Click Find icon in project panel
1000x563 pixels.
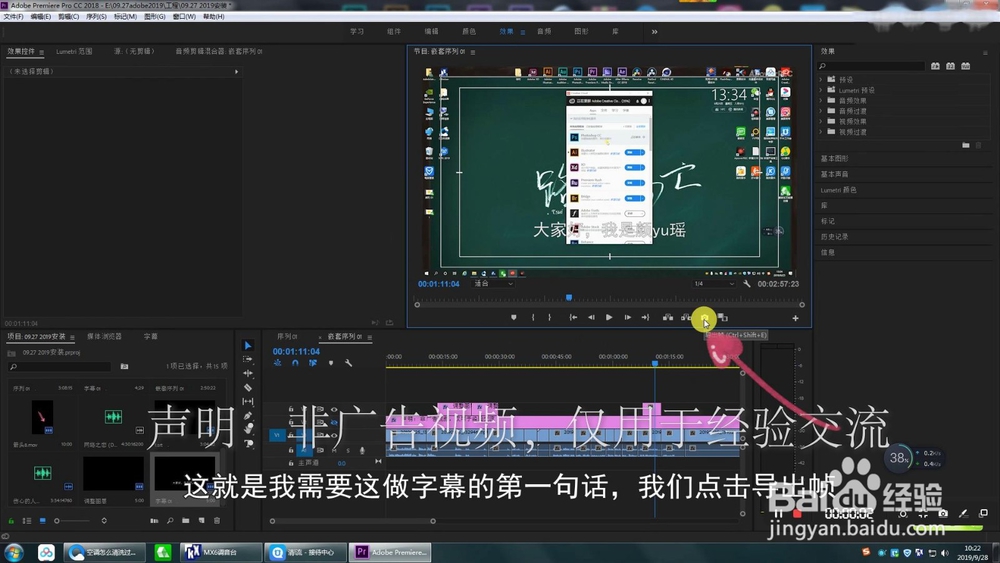170,521
